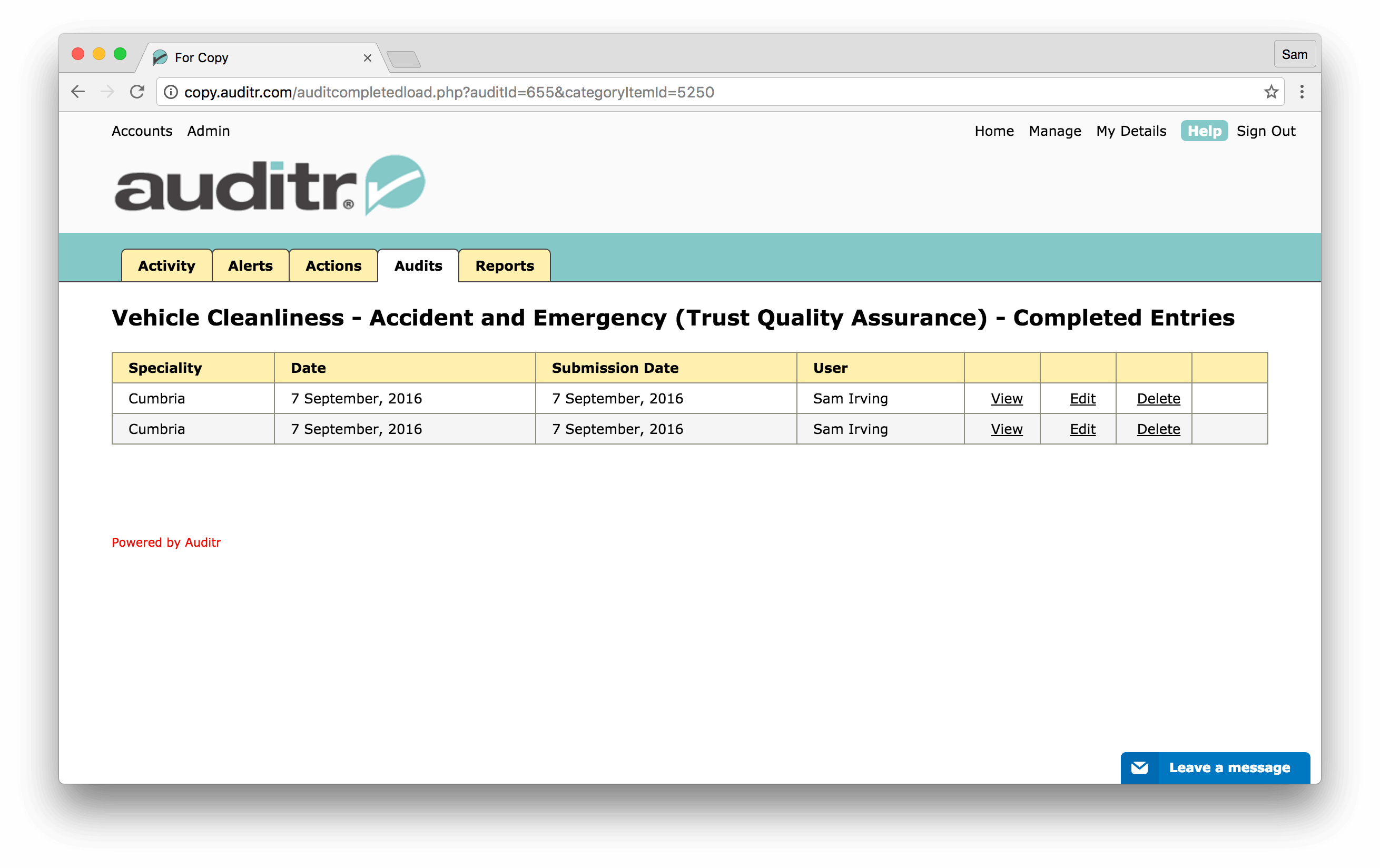Click Cumbria in the first row
This screenshot has height=868, width=1380.
[x=156, y=399]
